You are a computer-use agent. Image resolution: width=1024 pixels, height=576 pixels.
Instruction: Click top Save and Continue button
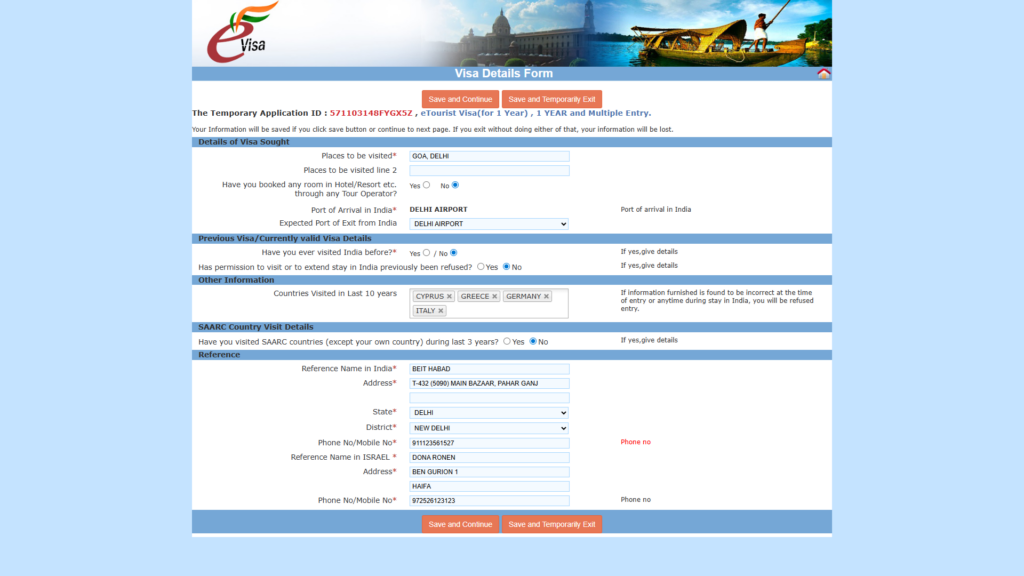[460, 99]
